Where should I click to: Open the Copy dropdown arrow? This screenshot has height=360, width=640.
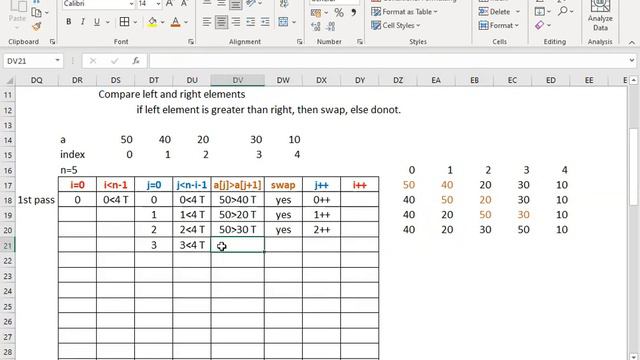coord(47,13)
